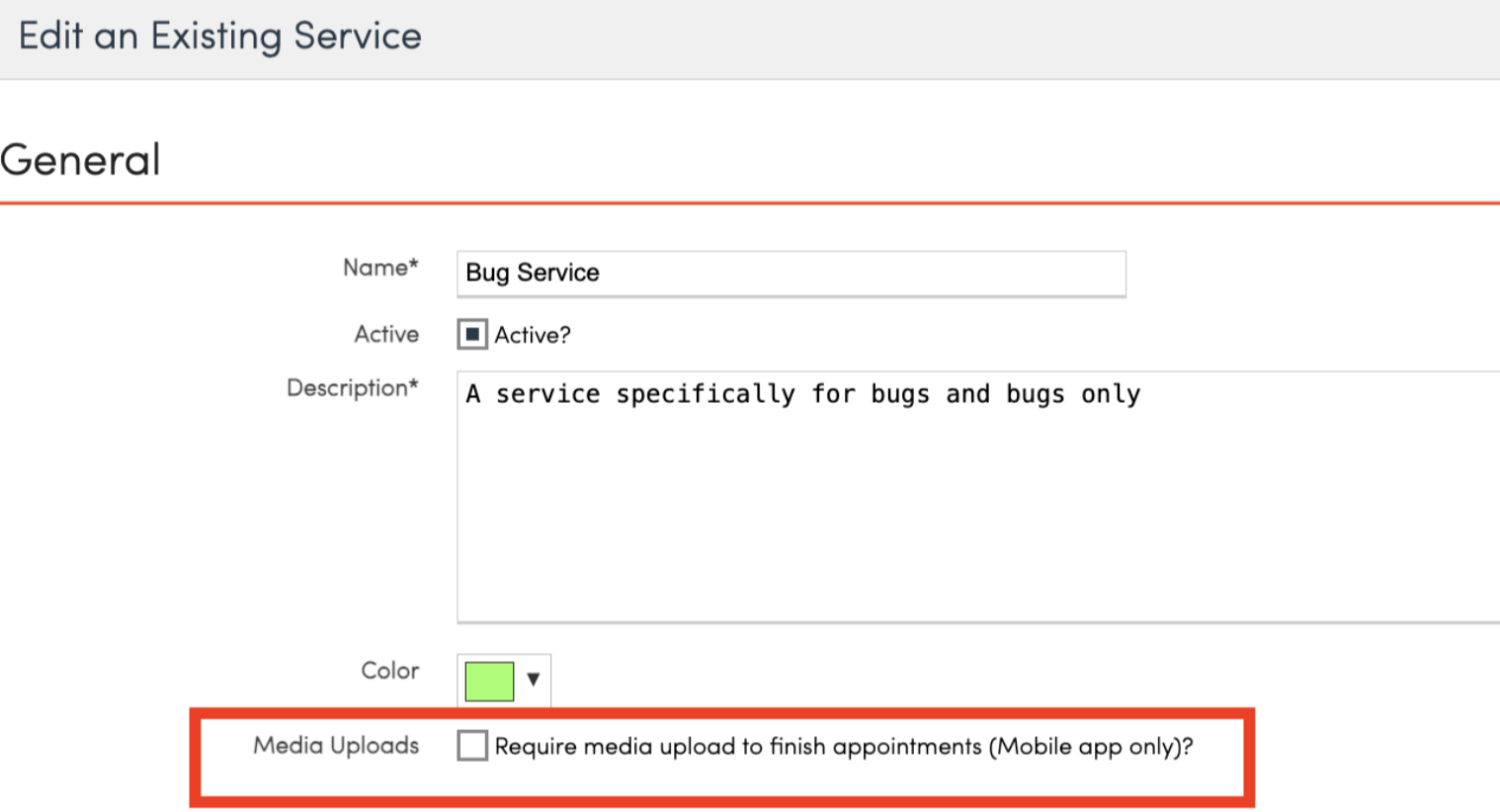The image size is (1500, 812).
Task: Toggle the Active? checkbox
Action: pos(472,335)
